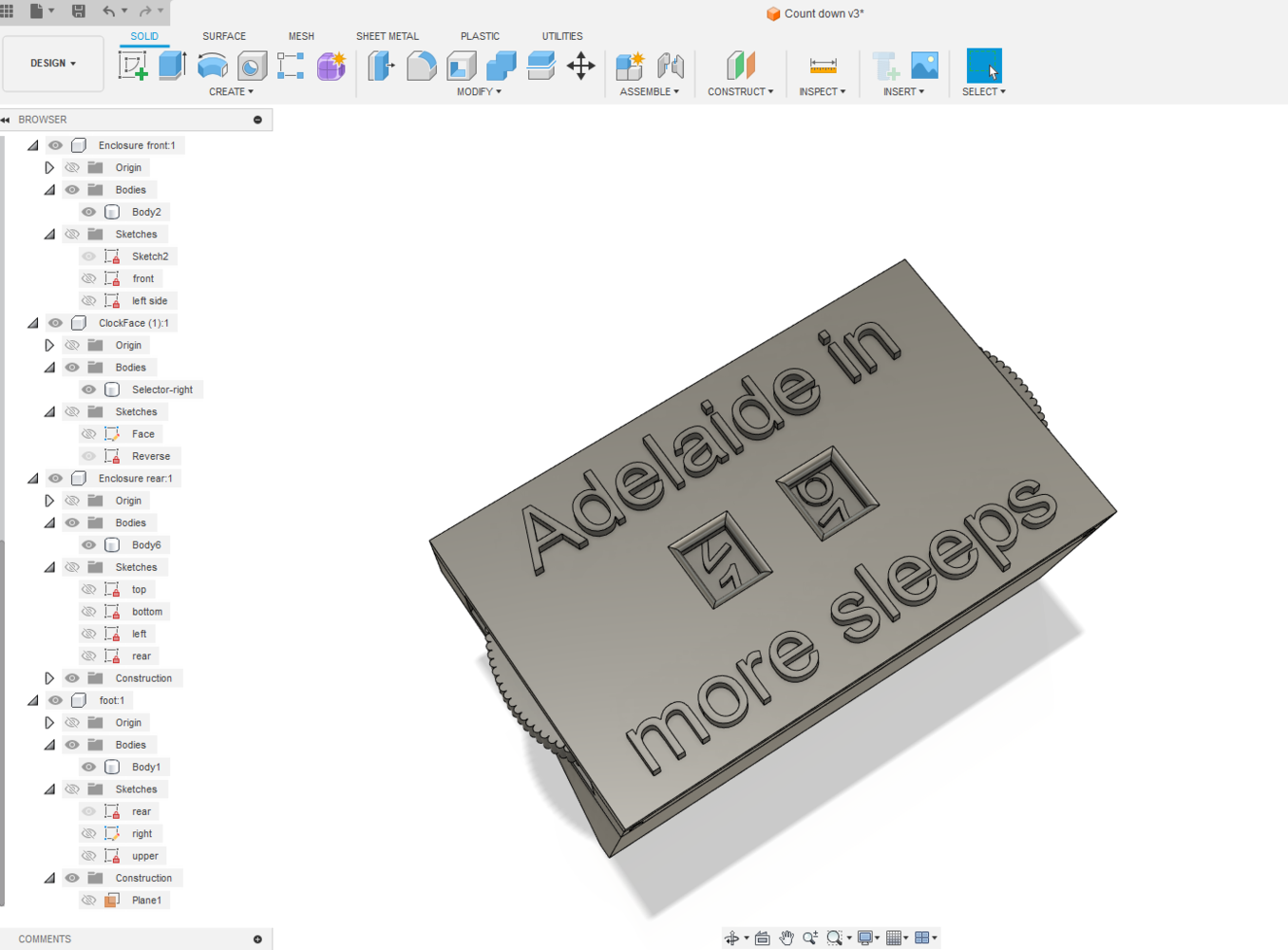The image size is (1288, 950).
Task: Expand Origin folder under Enclosure front:1
Action: [x=49, y=168]
